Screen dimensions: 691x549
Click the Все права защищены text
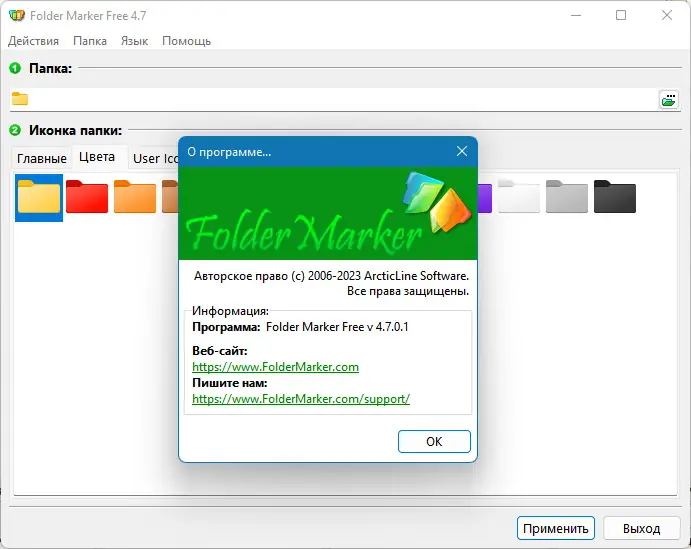click(x=408, y=291)
